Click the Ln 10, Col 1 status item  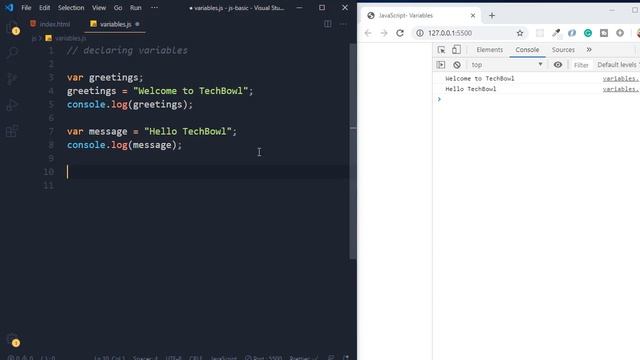coord(110,358)
